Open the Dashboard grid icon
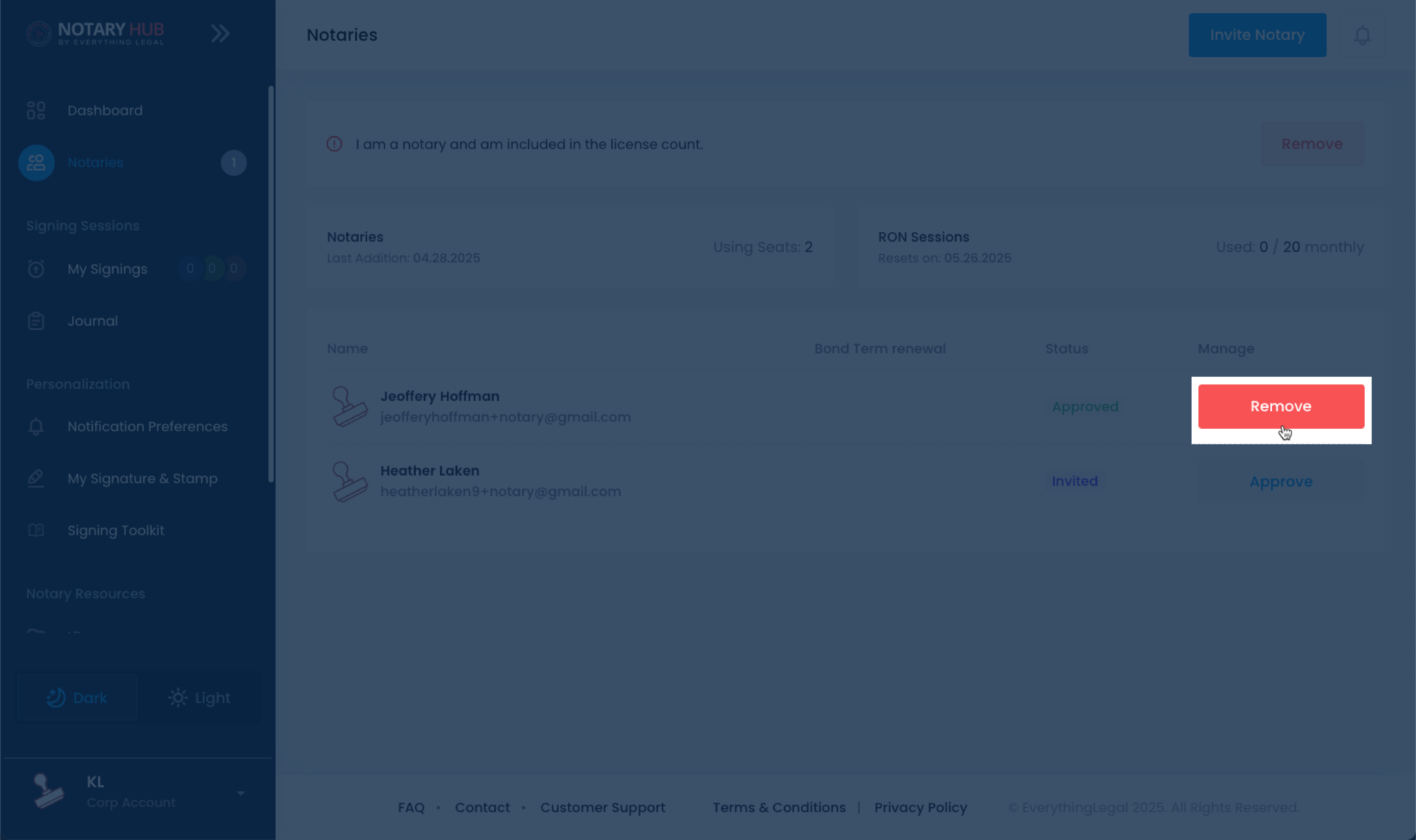The image size is (1416, 840). pos(36,110)
